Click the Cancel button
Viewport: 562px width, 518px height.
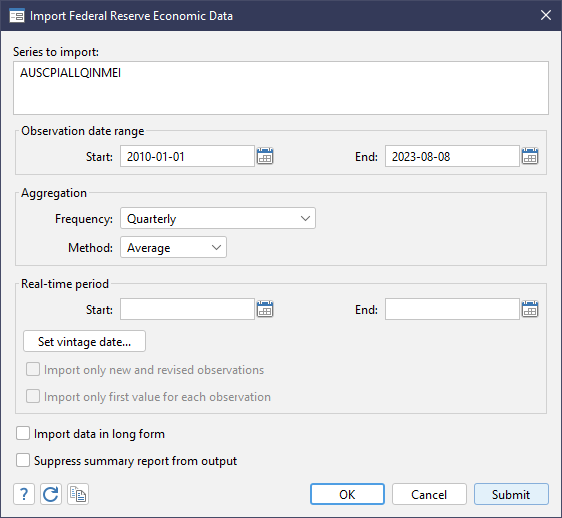(429, 494)
